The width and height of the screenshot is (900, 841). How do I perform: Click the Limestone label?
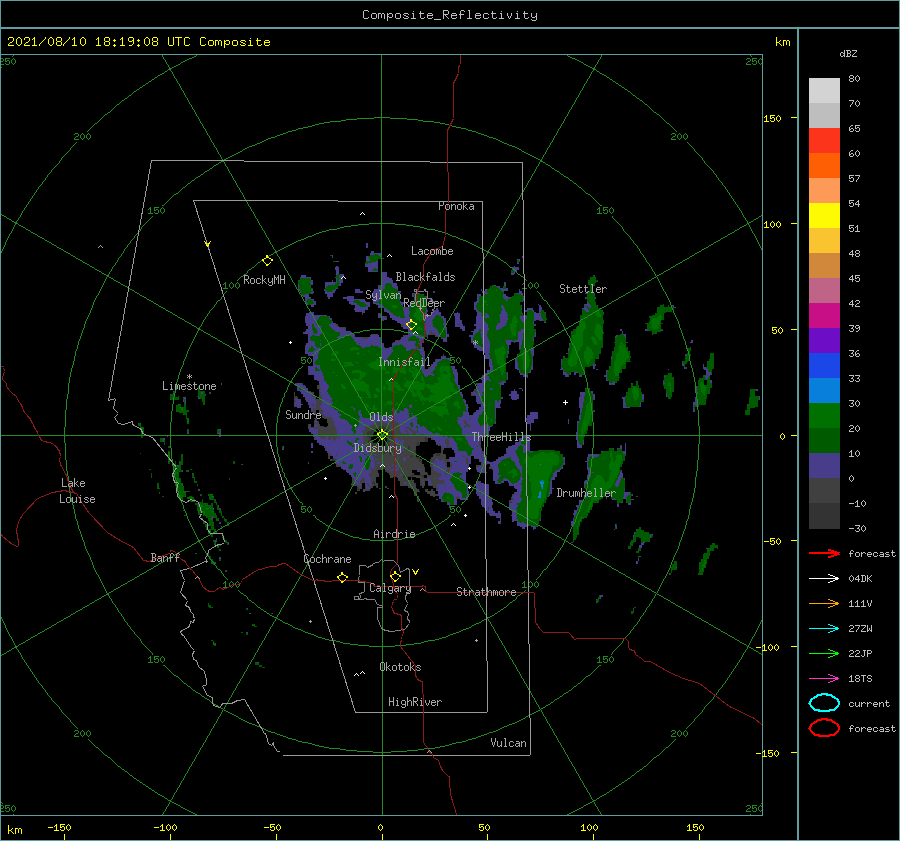tap(189, 386)
